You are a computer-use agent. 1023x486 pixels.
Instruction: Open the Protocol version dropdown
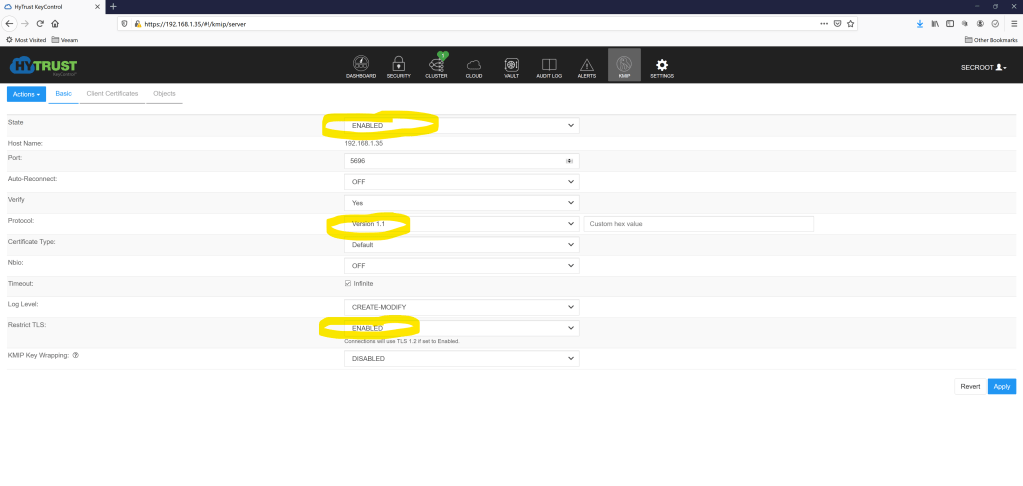point(460,224)
